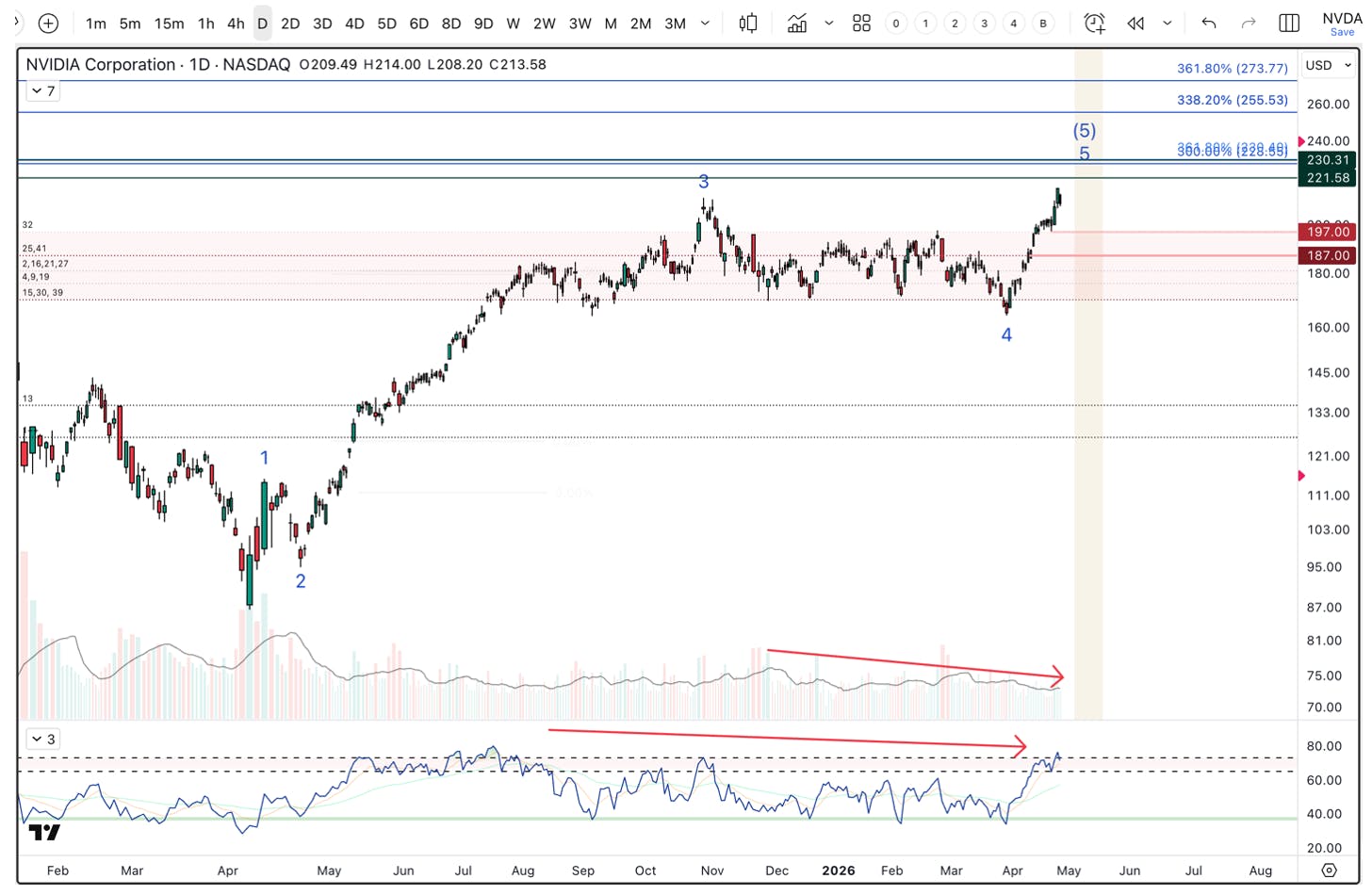Select the 1h timeframe

tap(206, 24)
